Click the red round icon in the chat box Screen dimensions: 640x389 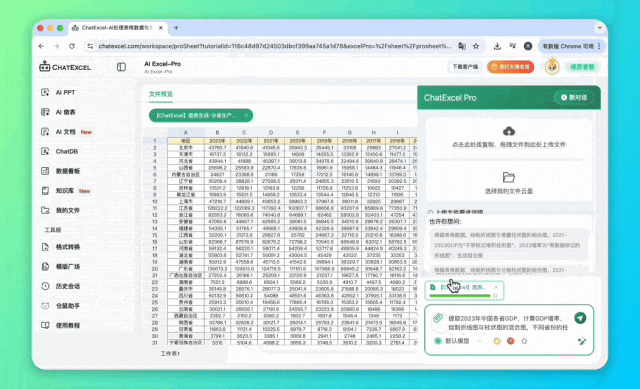511,341
